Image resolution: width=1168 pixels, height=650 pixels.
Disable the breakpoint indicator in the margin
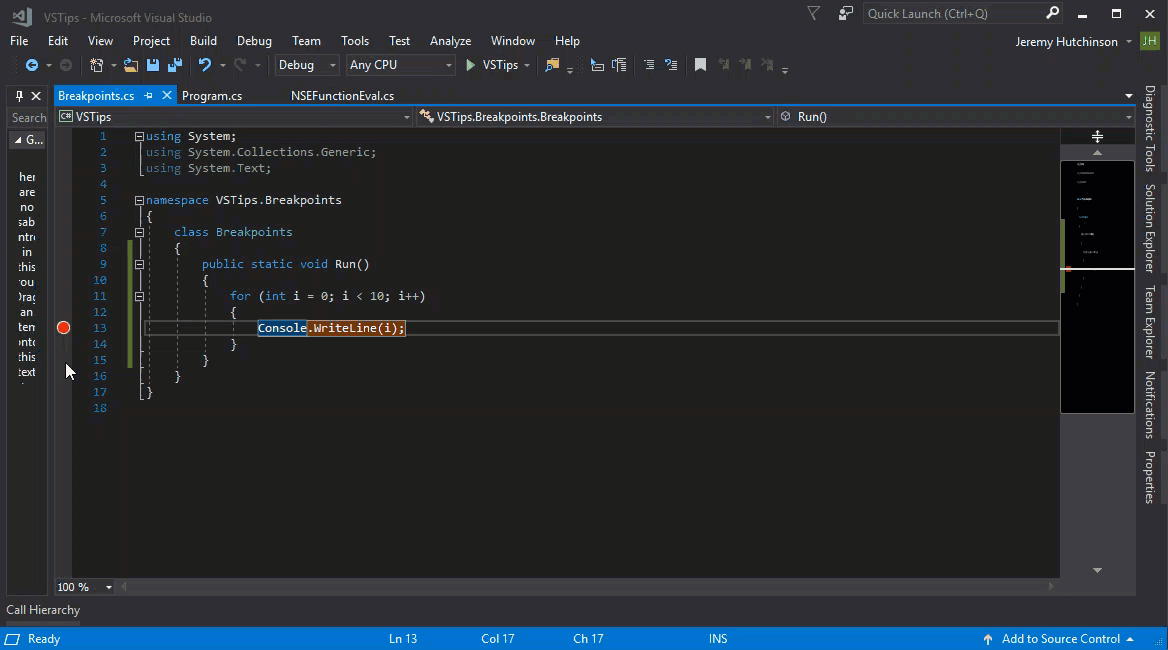(63, 327)
